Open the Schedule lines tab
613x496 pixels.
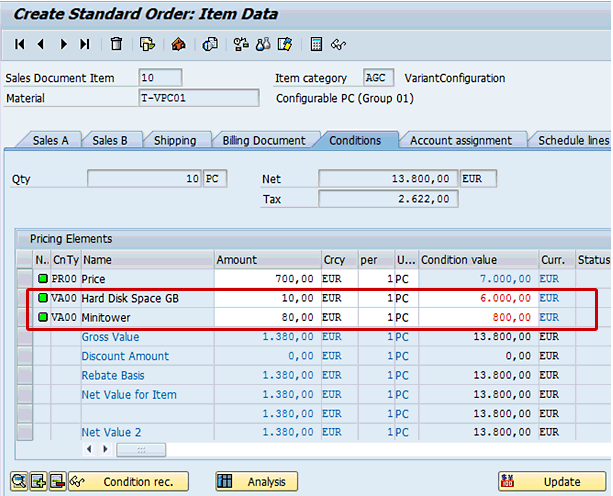(x=573, y=141)
